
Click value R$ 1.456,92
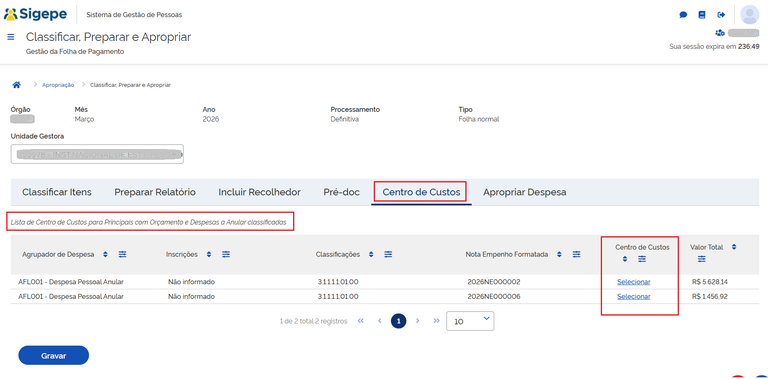[710, 297]
